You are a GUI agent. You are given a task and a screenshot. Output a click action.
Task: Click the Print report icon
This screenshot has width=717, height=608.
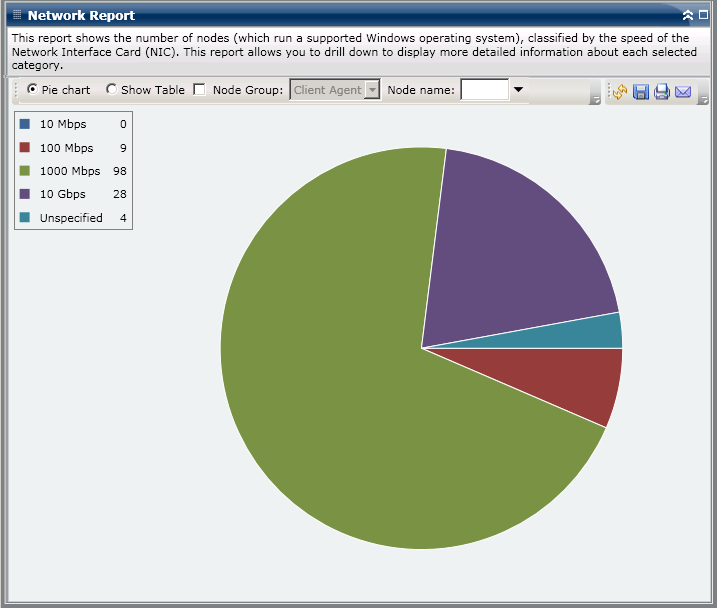pos(662,92)
